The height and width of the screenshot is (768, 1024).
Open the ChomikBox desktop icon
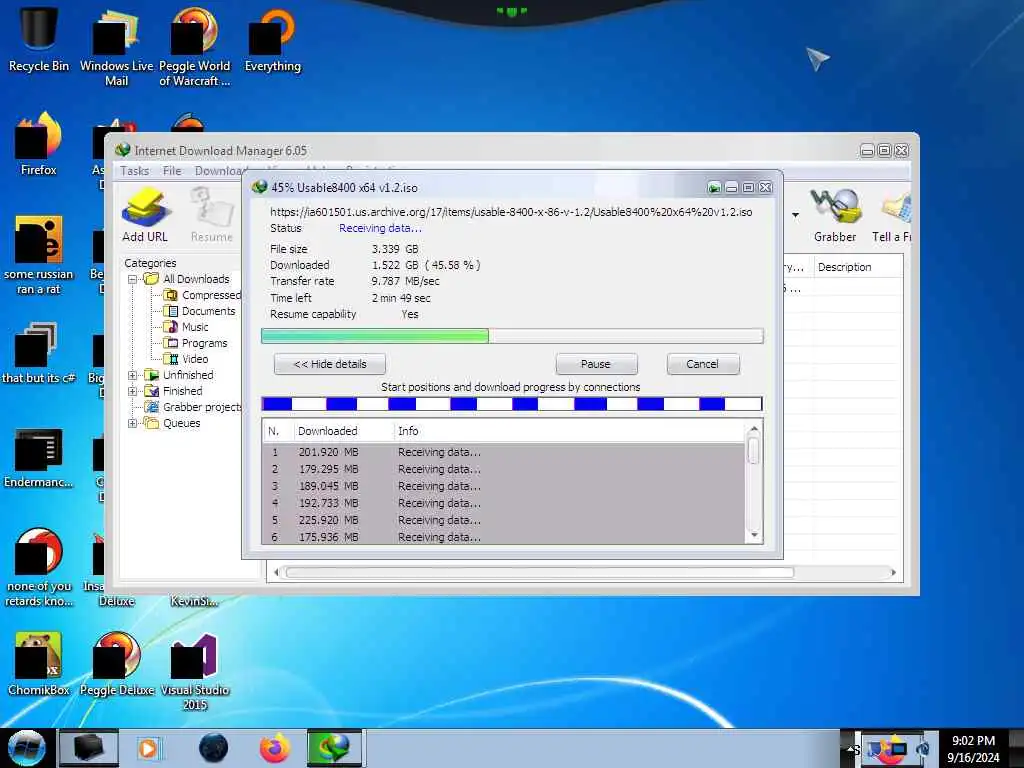tap(39, 664)
